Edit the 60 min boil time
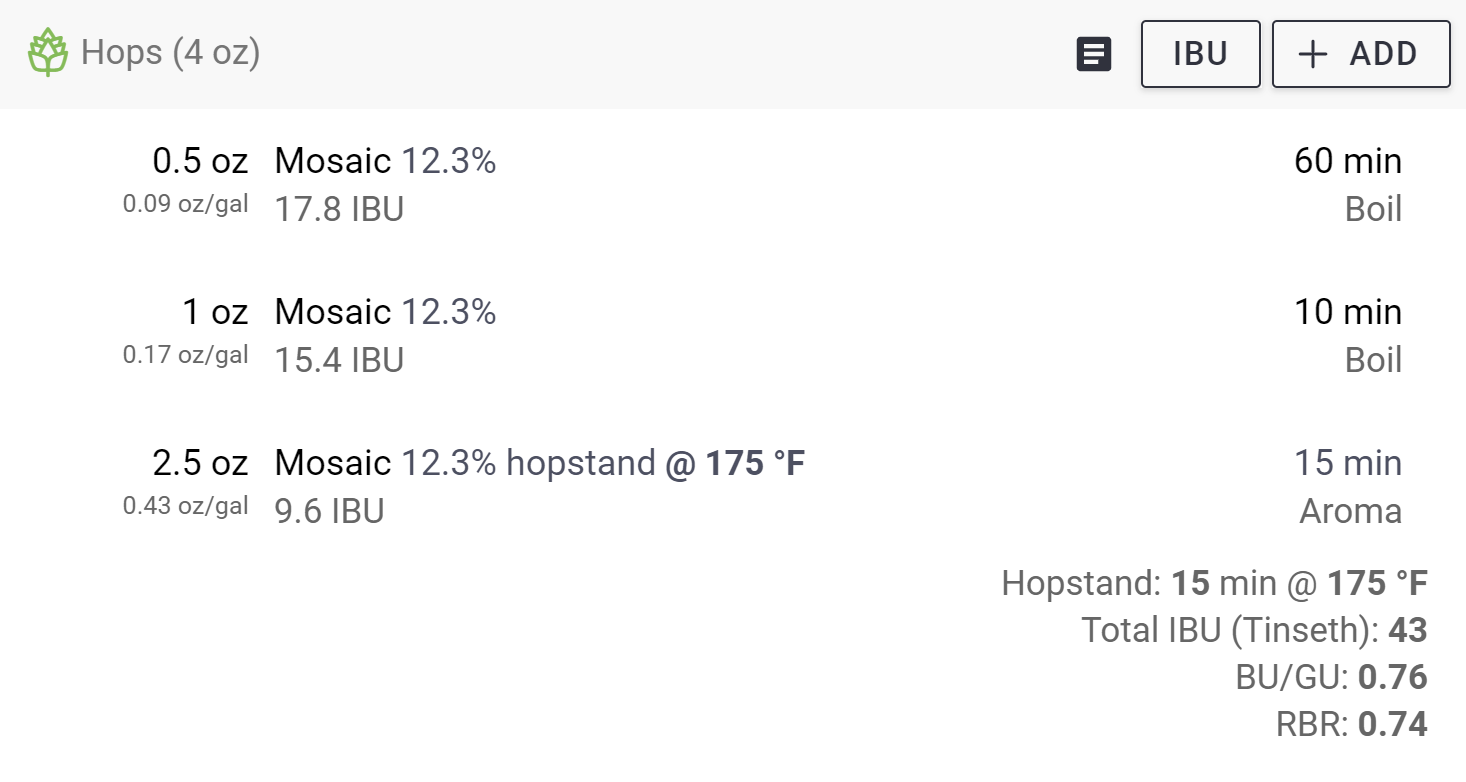The width and height of the screenshot is (1466, 782). click(1347, 161)
